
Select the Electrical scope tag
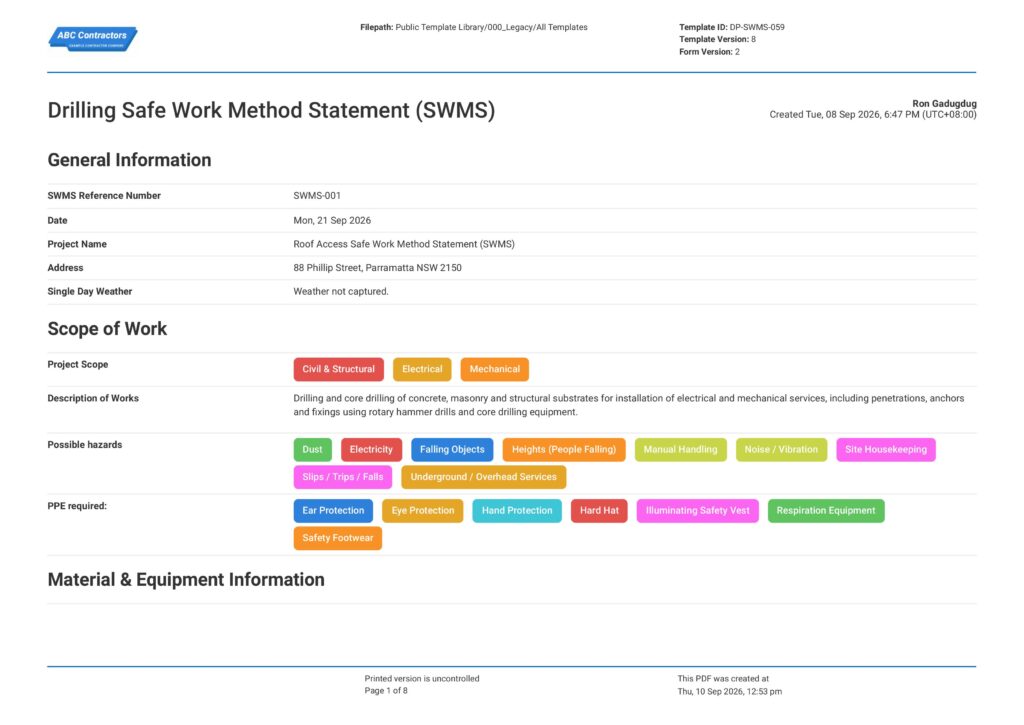click(422, 369)
